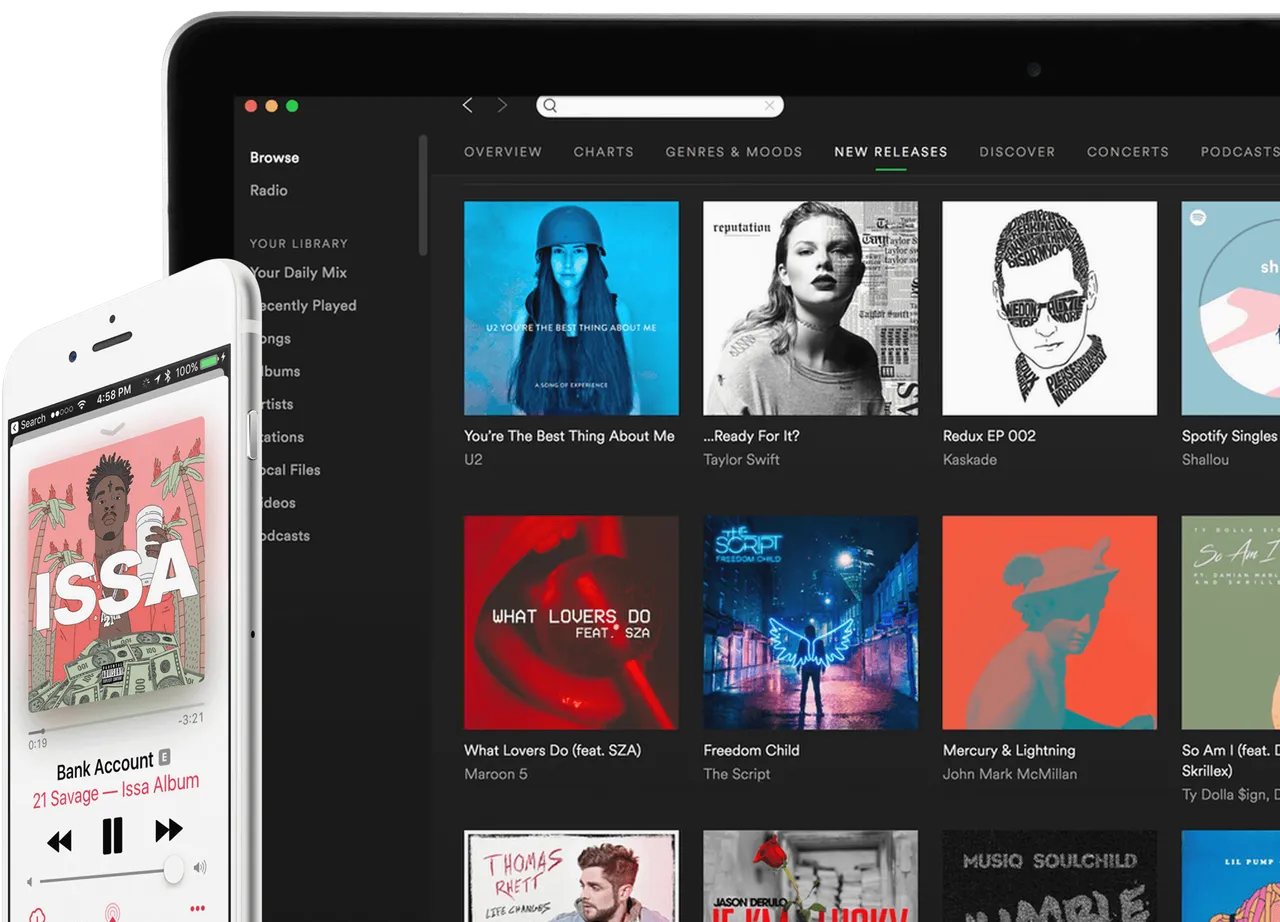This screenshot has height=922, width=1280.
Task: Tap the AirPlay icon on iPhone
Action: pyautogui.click(x=113, y=912)
